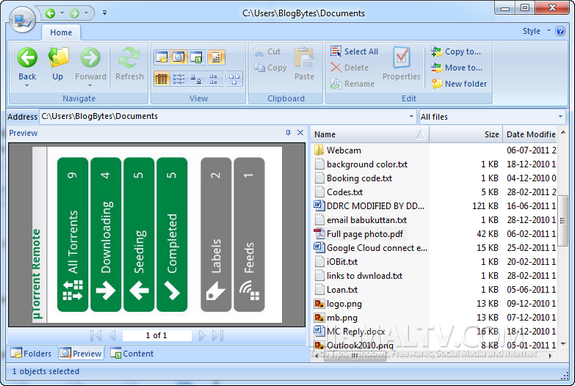Sort by the Name column header
575x386 pixels.
click(370, 135)
